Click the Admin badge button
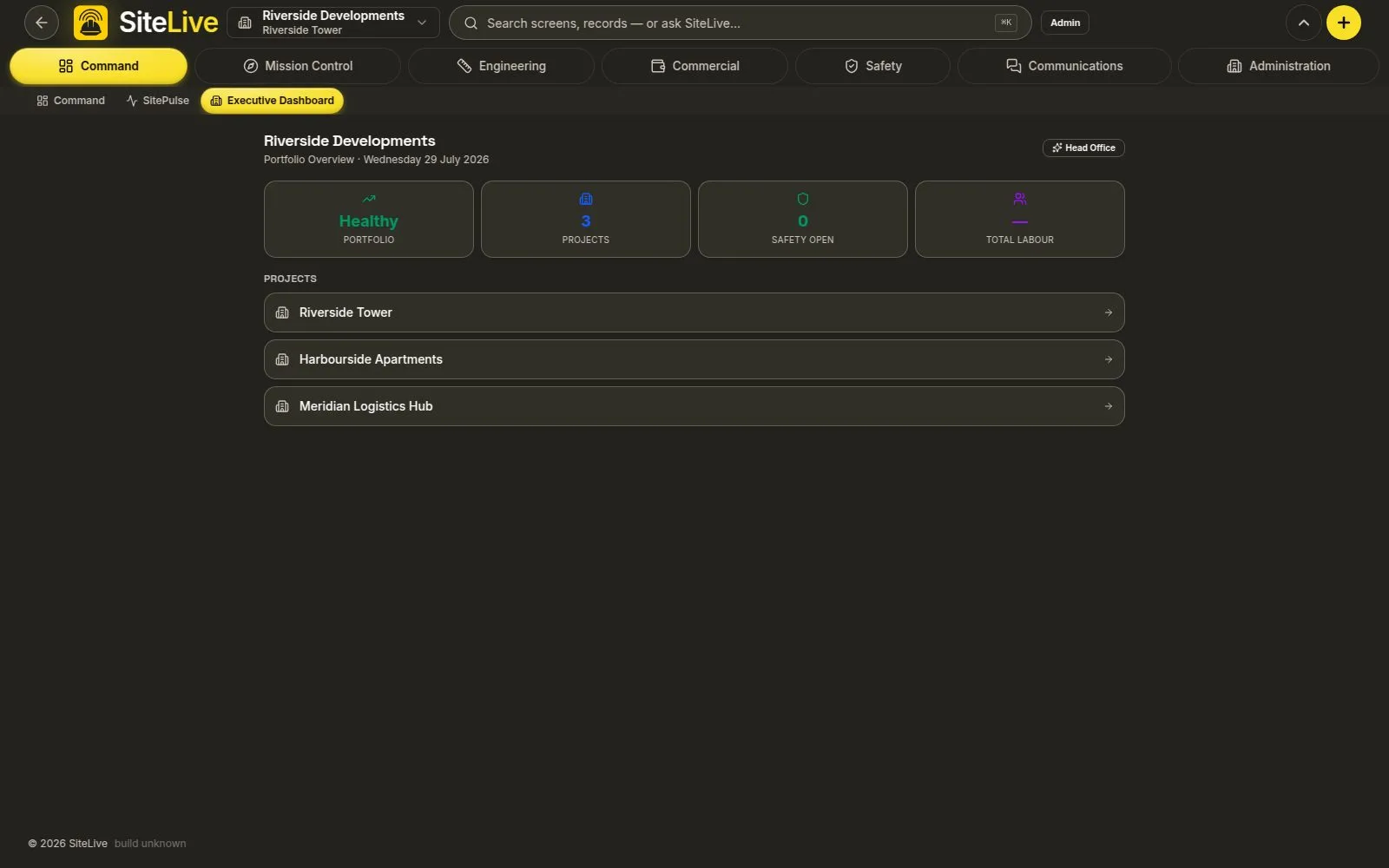 (x=1065, y=23)
